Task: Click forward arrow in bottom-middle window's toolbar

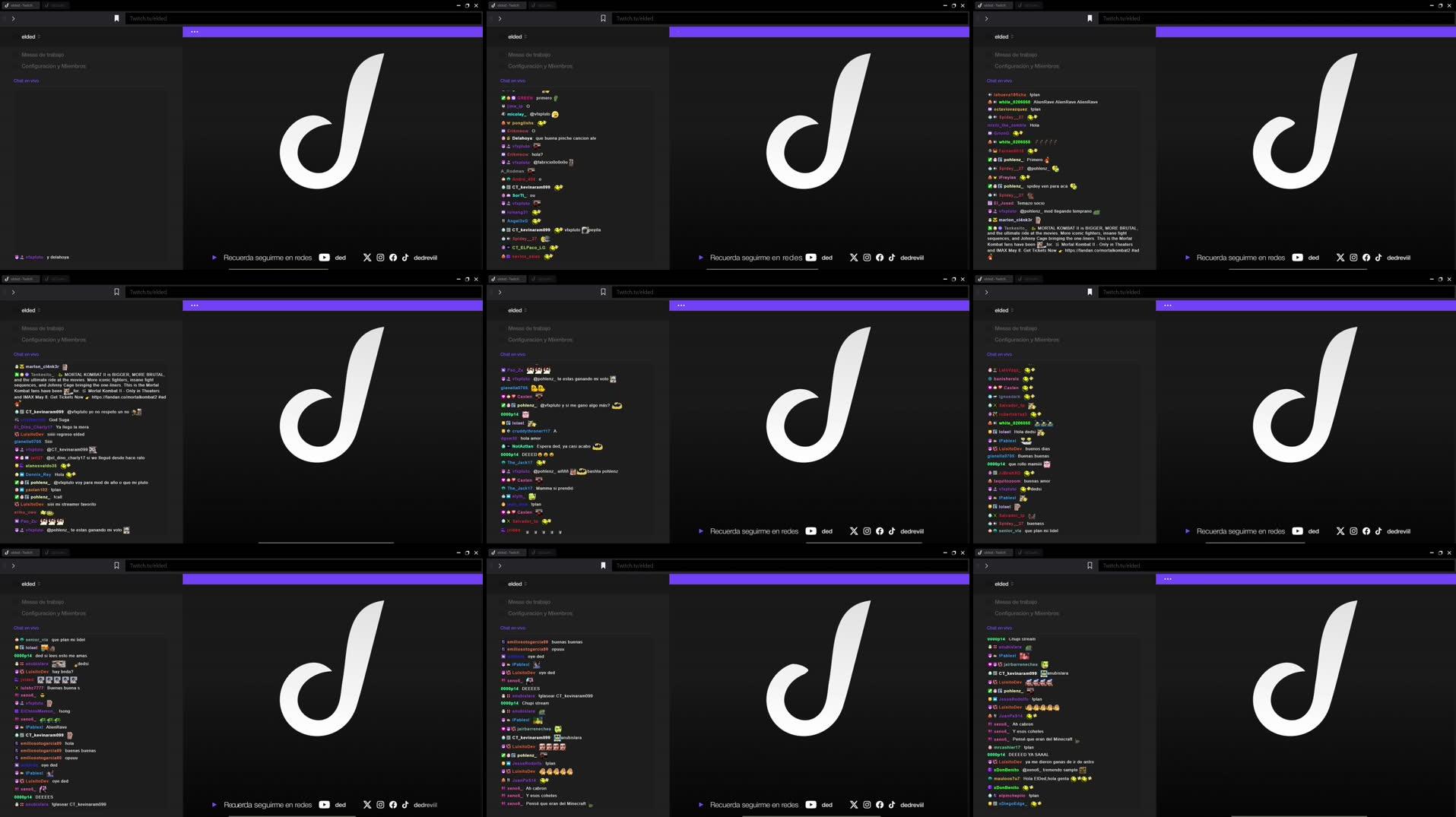Action: [500, 565]
